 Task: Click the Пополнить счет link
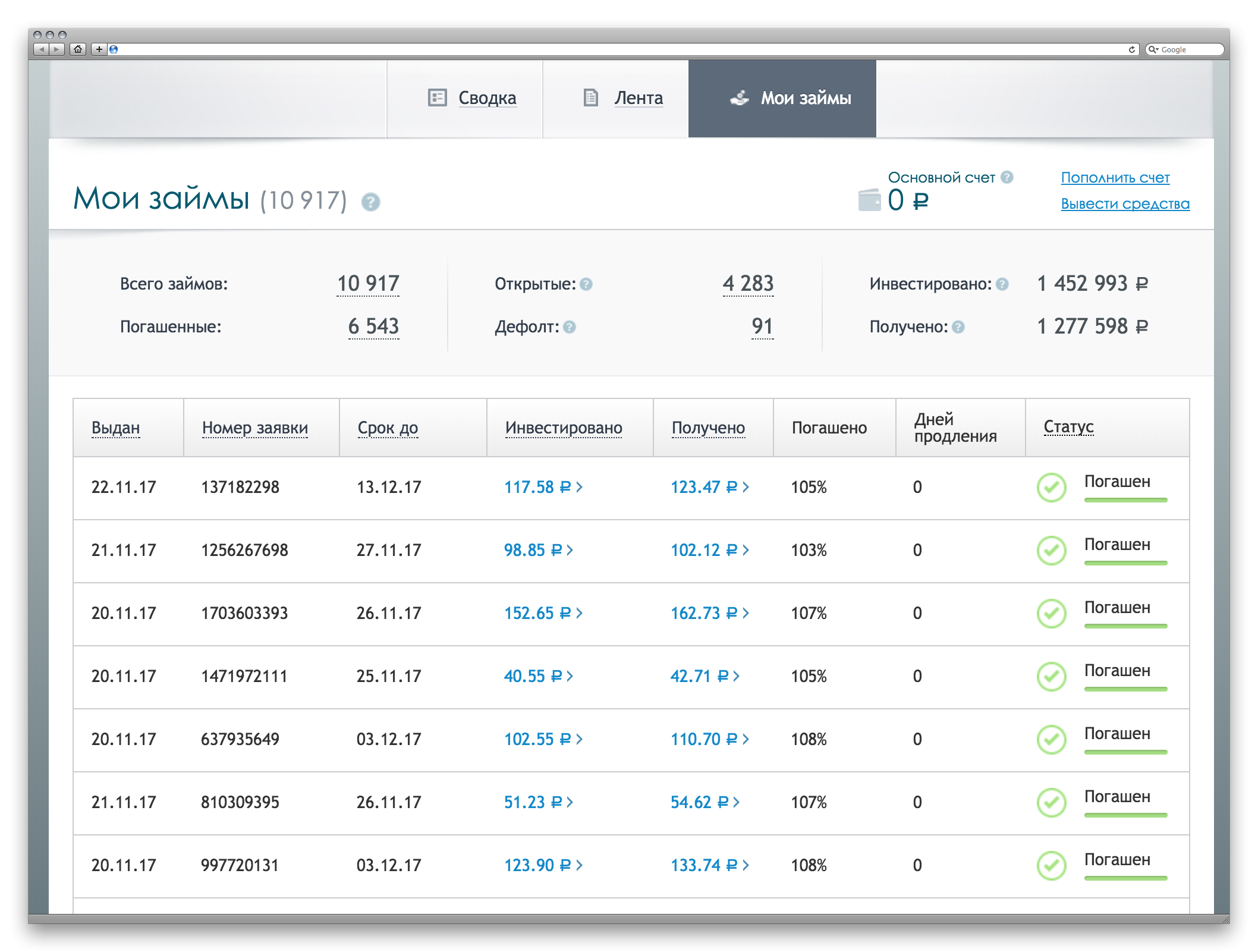coord(1115,177)
